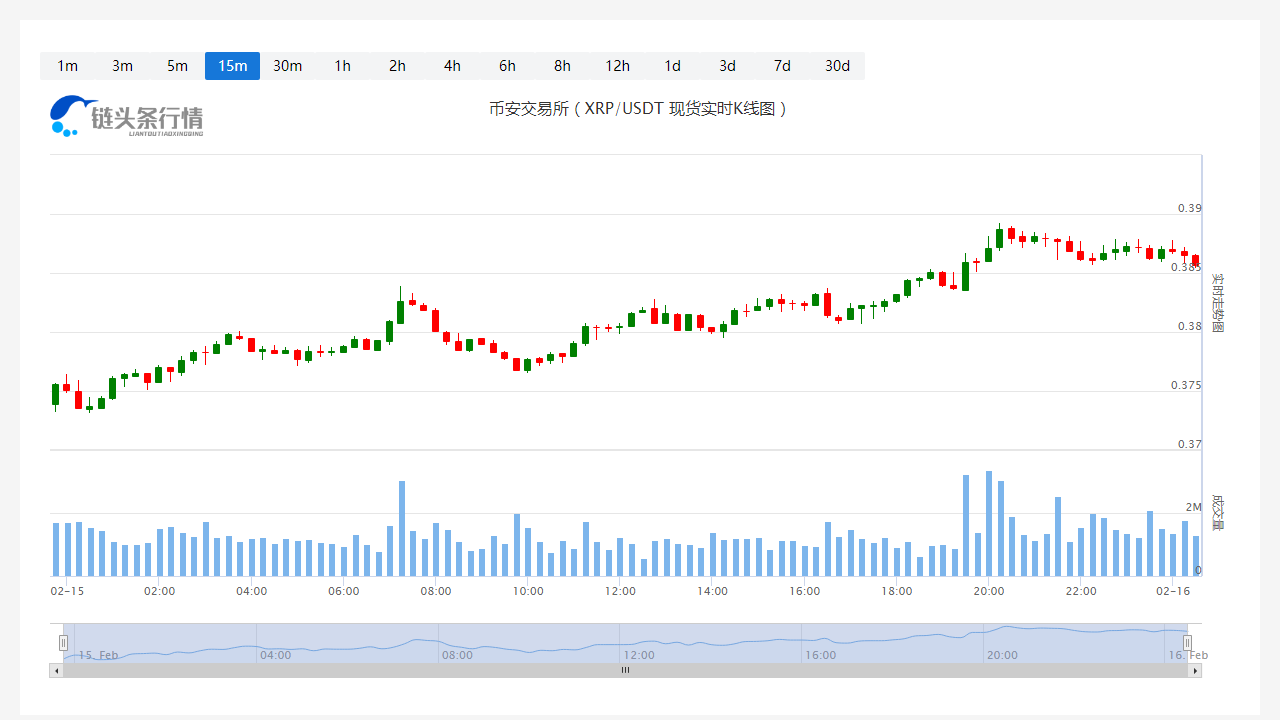Image resolution: width=1280 pixels, height=720 pixels.
Task: Switch chart to 30m interval
Action: point(287,66)
